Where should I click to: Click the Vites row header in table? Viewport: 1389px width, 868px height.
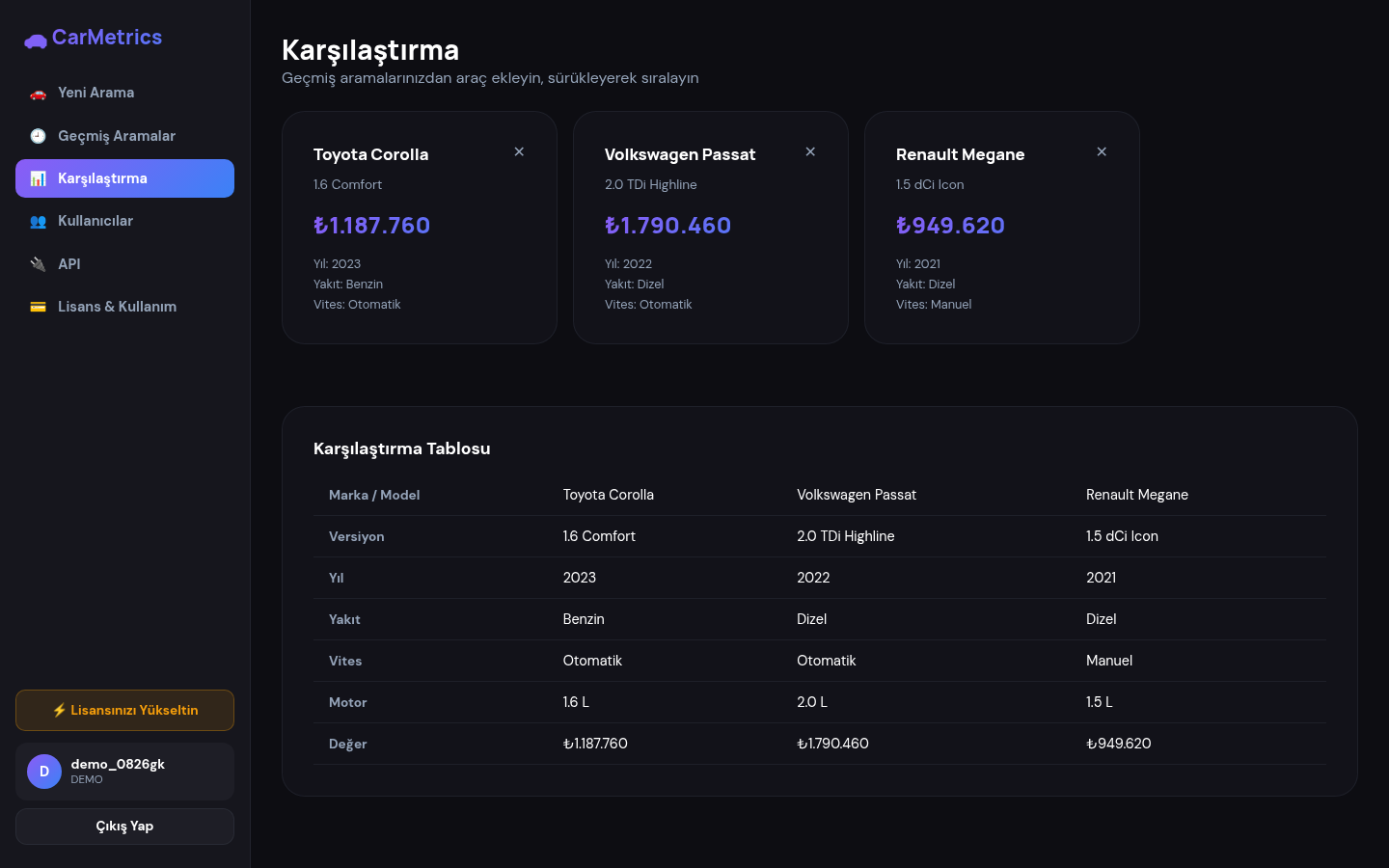click(x=345, y=661)
